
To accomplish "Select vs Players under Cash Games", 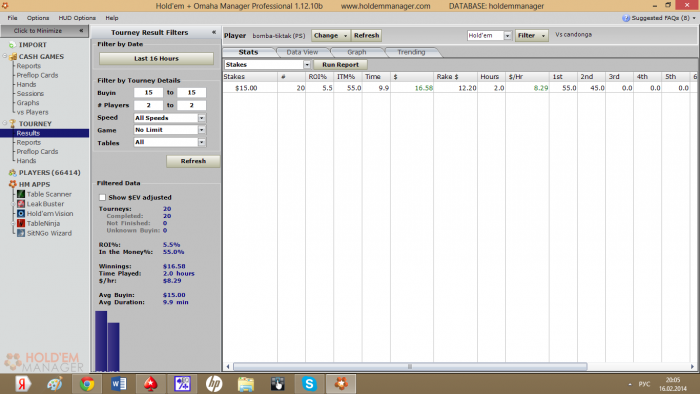I will (33, 112).
